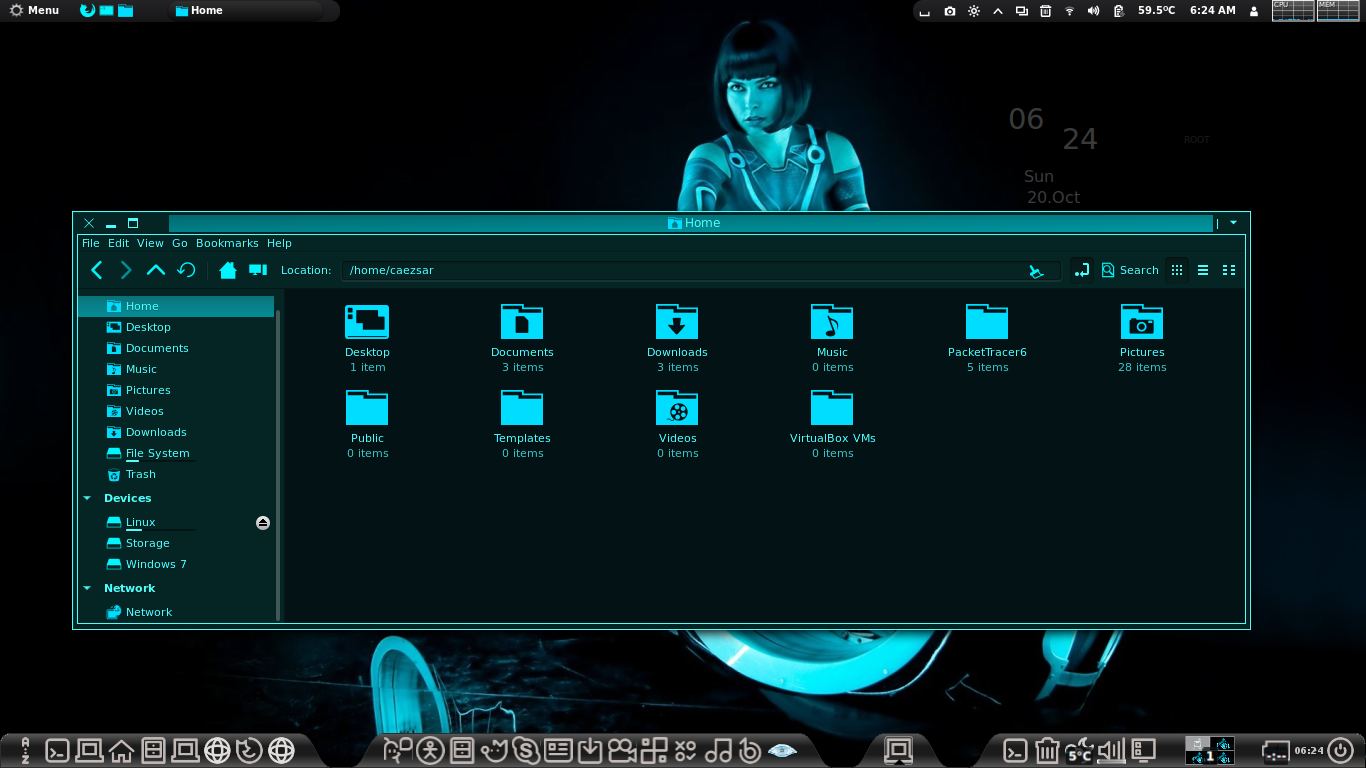Open the View menu

coord(150,243)
